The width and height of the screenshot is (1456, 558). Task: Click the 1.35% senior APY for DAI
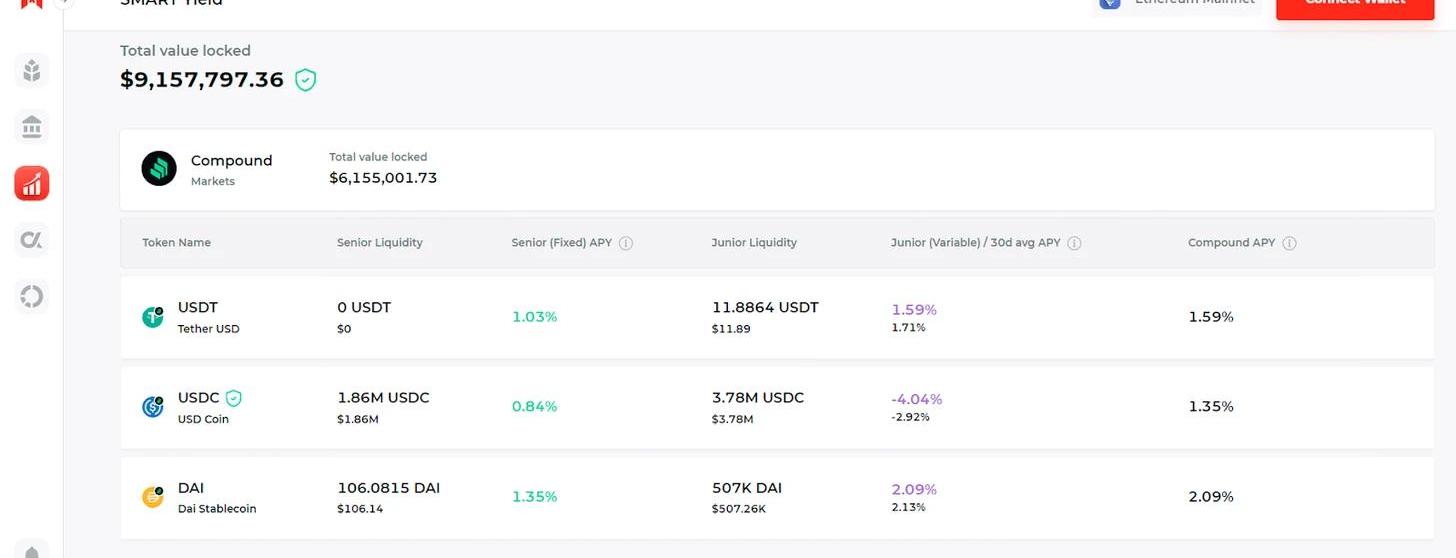point(534,497)
